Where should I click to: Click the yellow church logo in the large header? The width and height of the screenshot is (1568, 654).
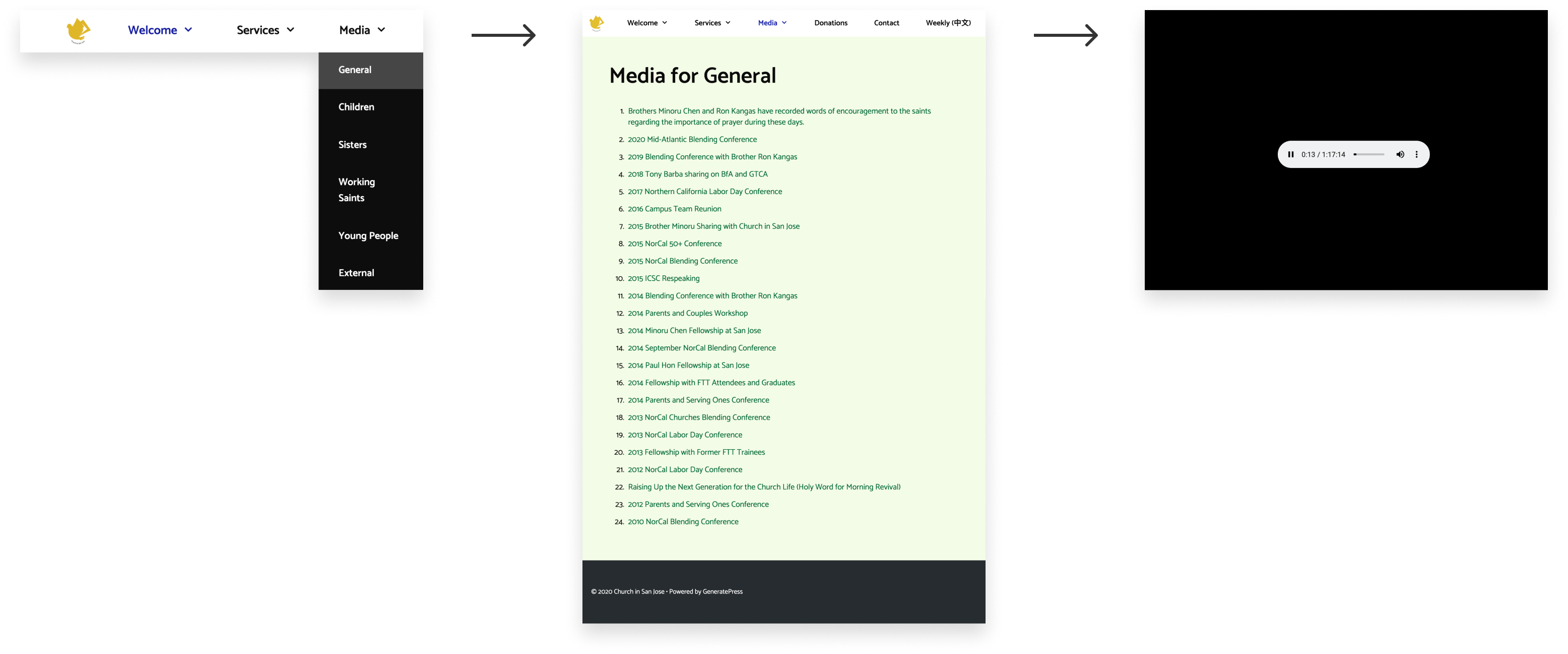tap(78, 30)
